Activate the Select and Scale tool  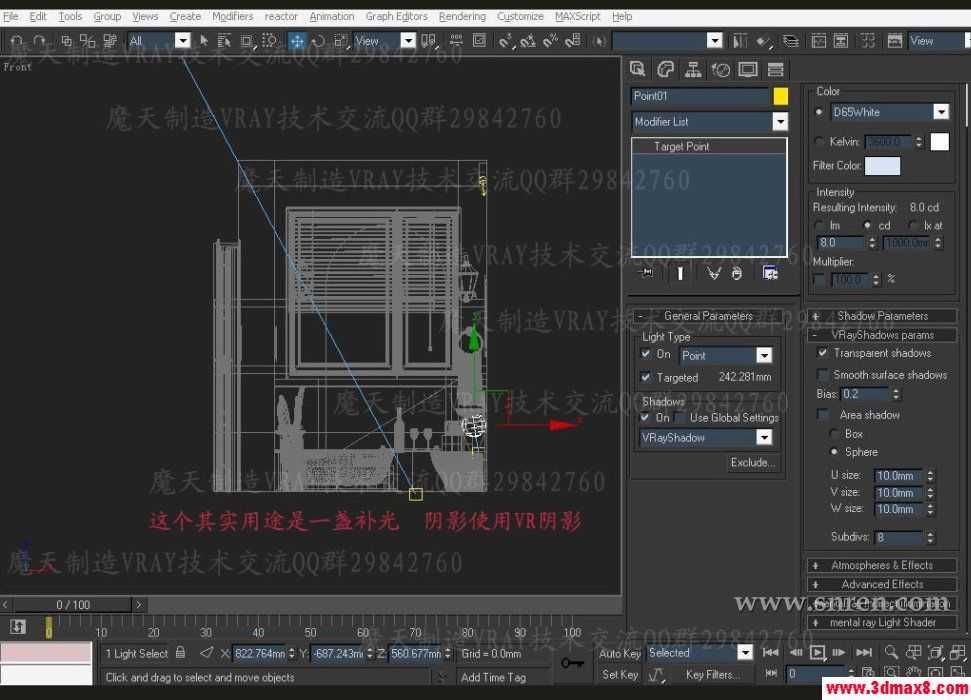point(341,41)
